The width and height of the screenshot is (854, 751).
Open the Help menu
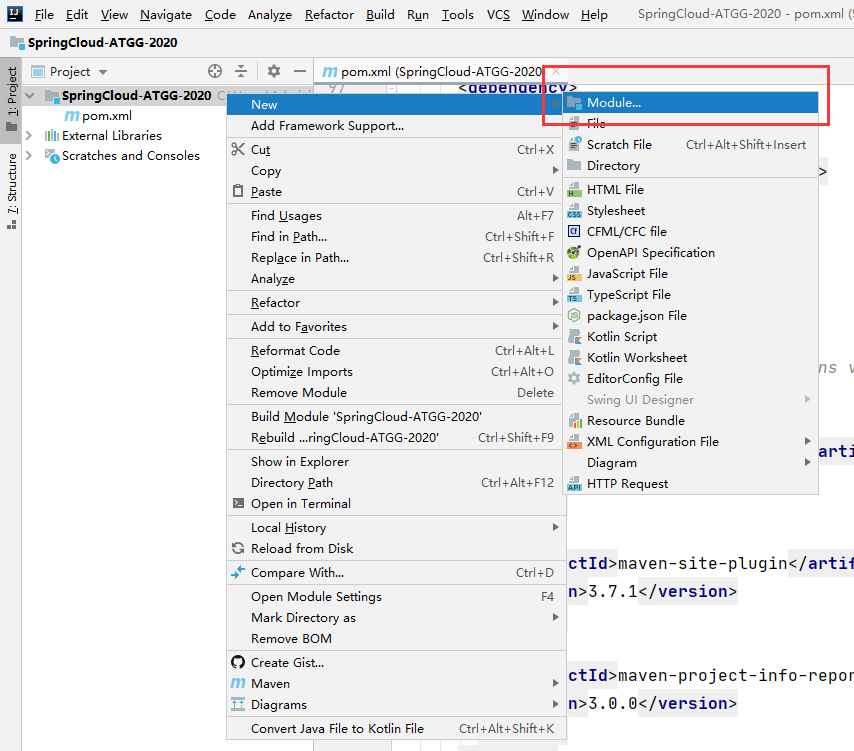pyautogui.click(x=594, y=15)
